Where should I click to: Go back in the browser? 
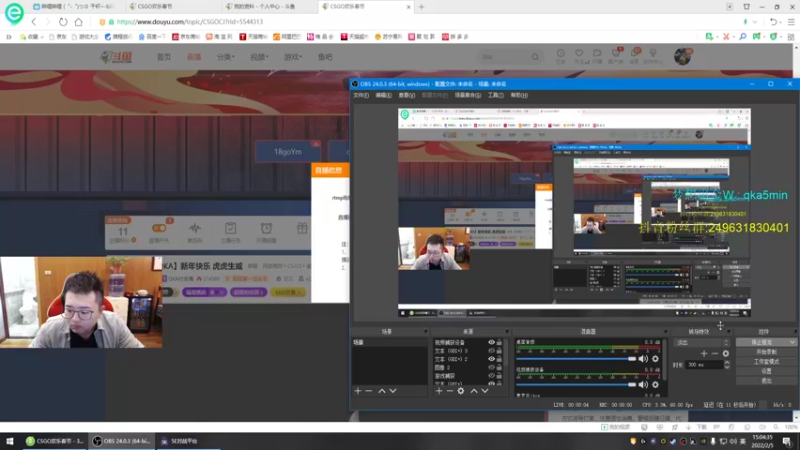click(34, 22)
